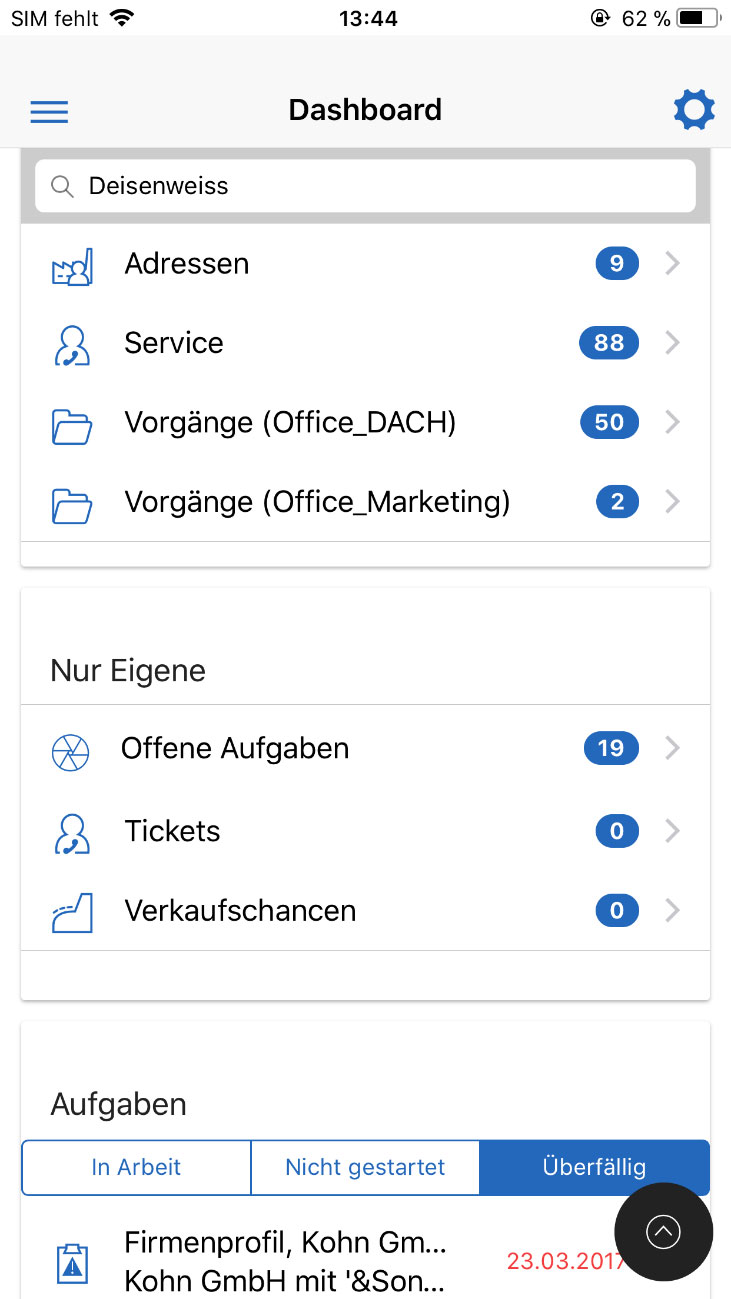Tap the Service headset icon
731x1299 pixels.
click(x=71, y=345)
